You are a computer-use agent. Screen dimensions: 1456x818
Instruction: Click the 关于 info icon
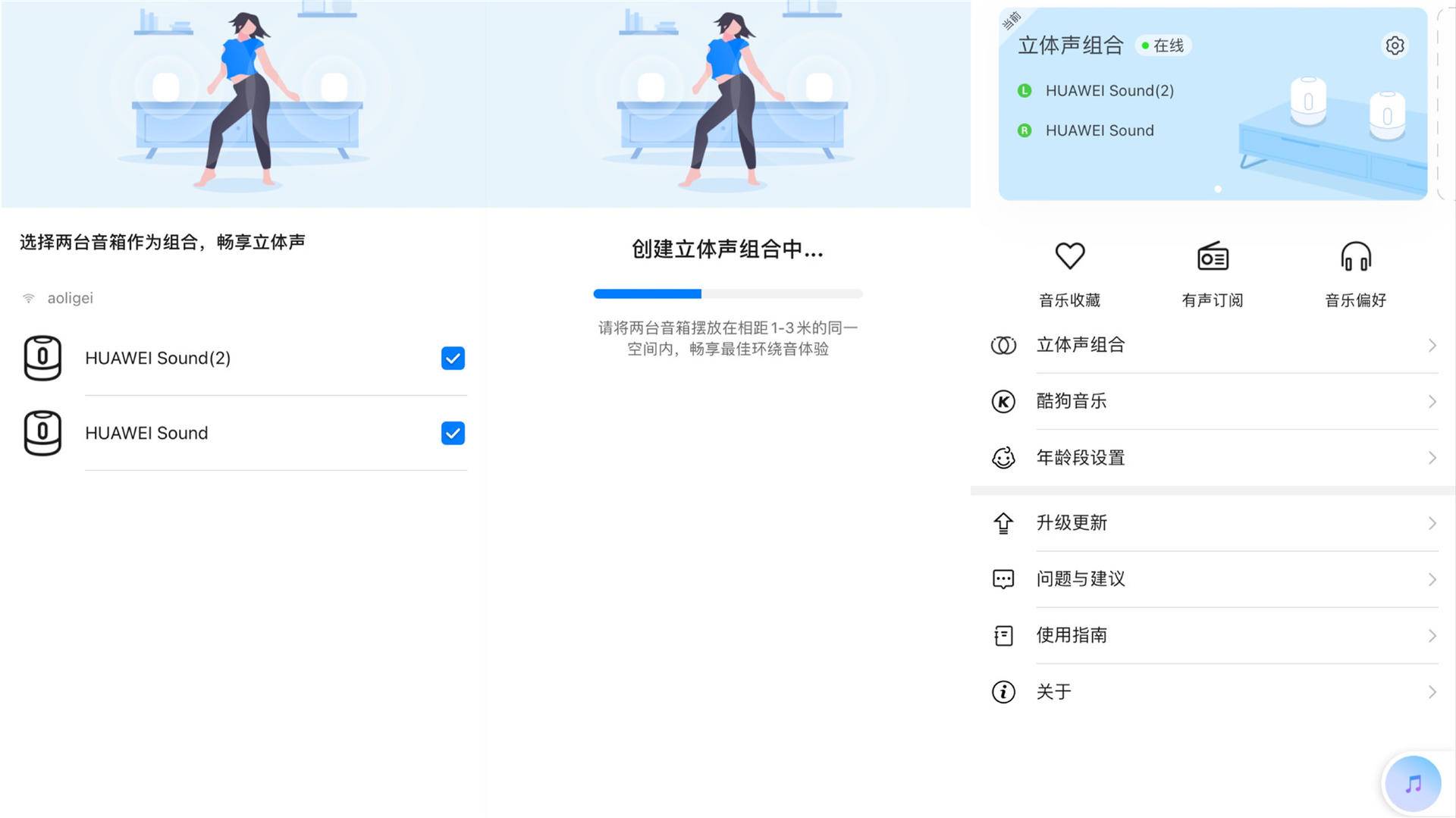pos(1003,691)
